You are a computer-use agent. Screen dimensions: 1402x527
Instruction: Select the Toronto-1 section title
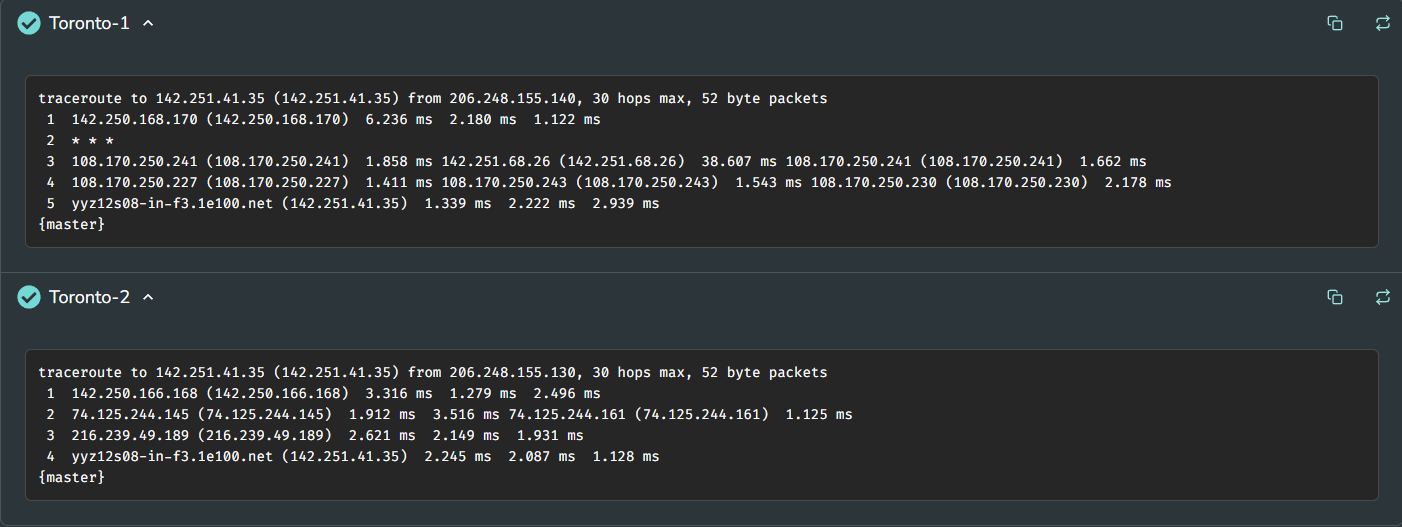click(x=89, y=23)
